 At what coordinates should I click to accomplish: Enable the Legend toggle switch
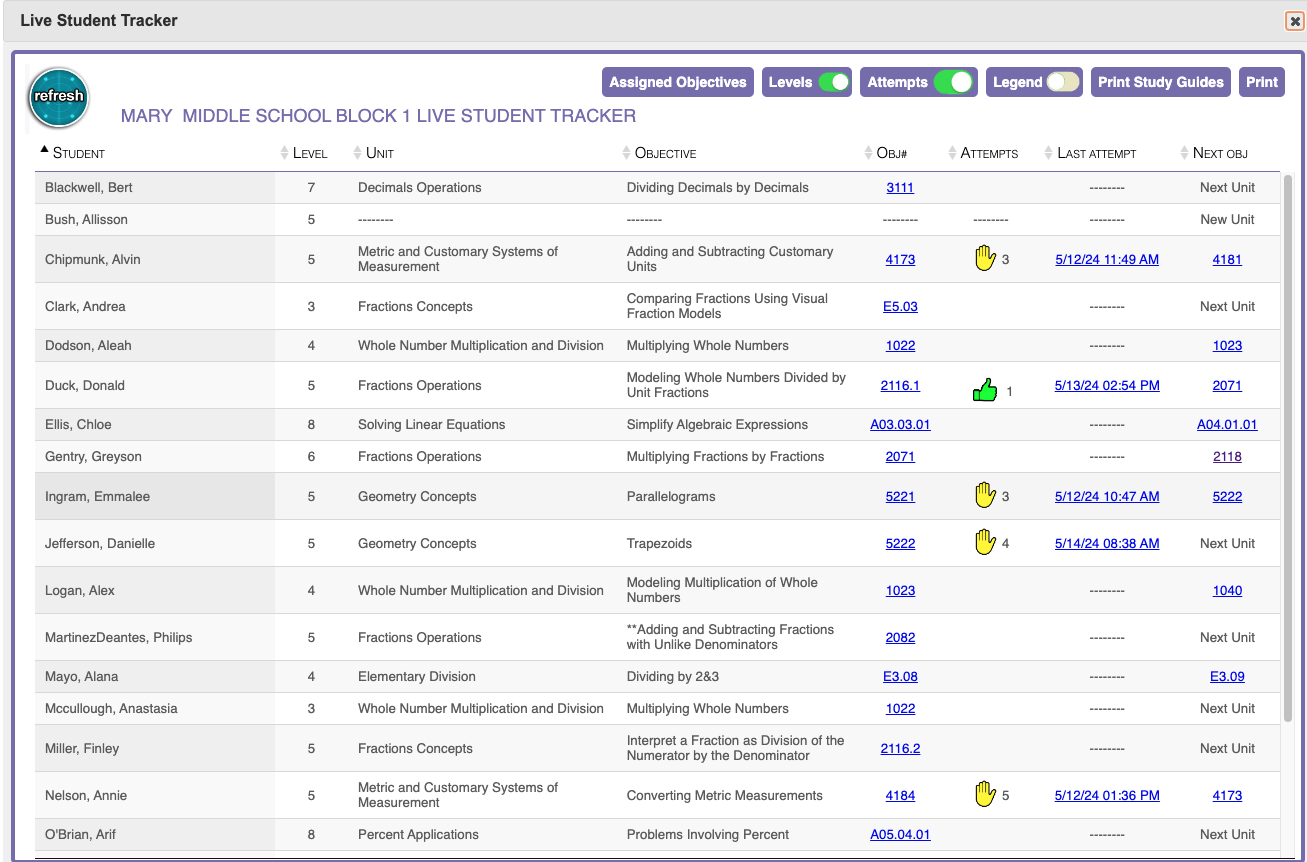tap(1062, 82)
